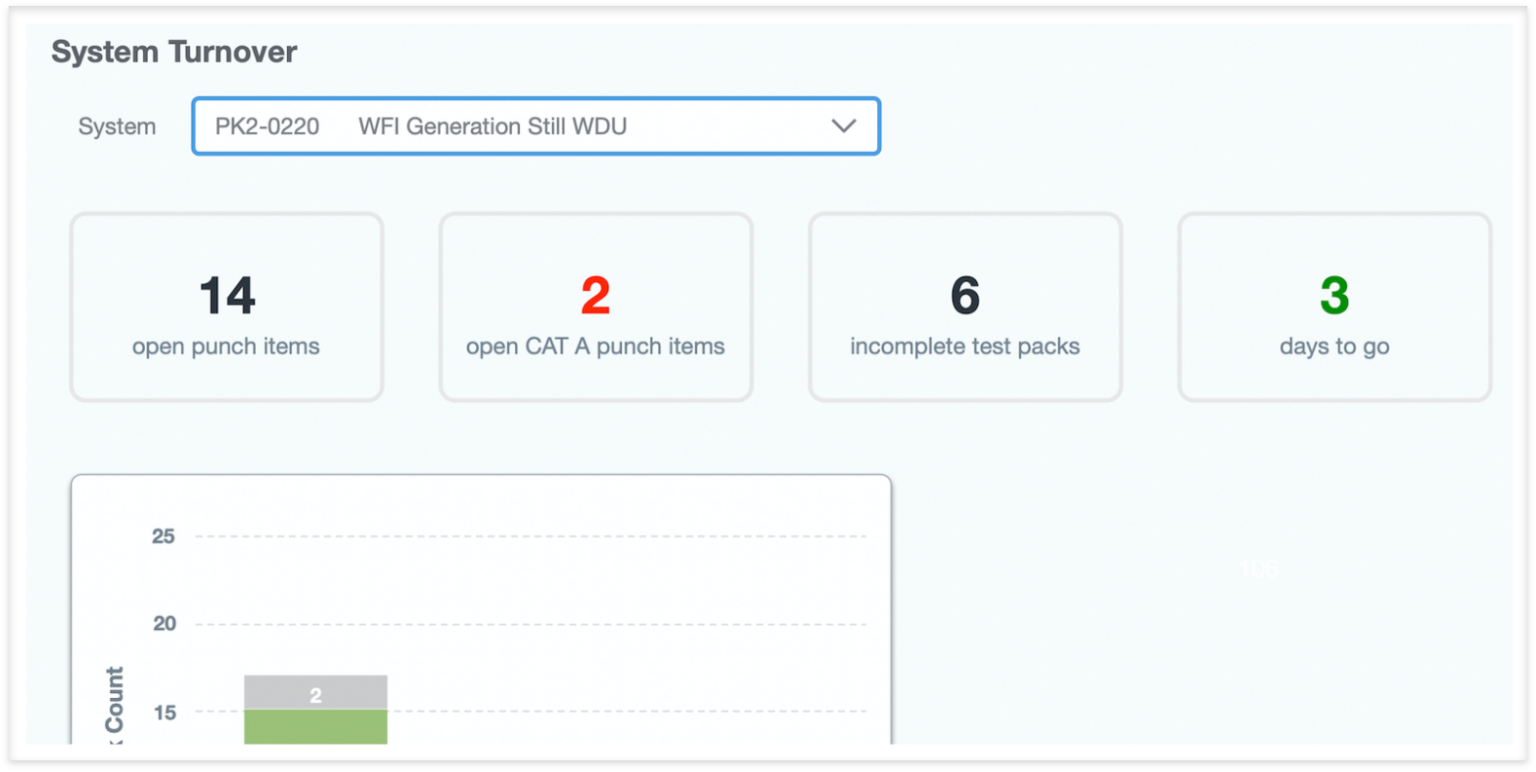Click the WFI Generation Still WDU system name
1536x772 pixels.
point(493,127)
